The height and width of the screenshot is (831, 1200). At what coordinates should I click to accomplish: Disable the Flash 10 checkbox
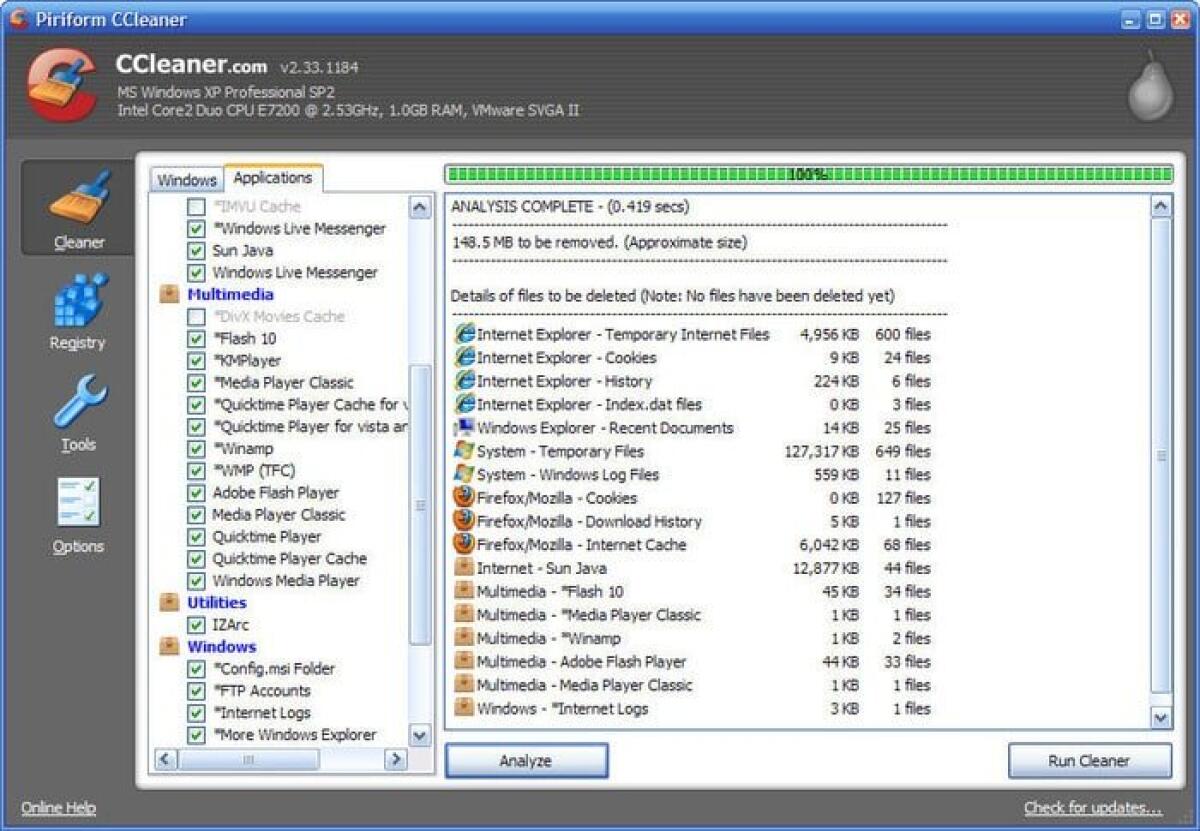pos(196,338)
